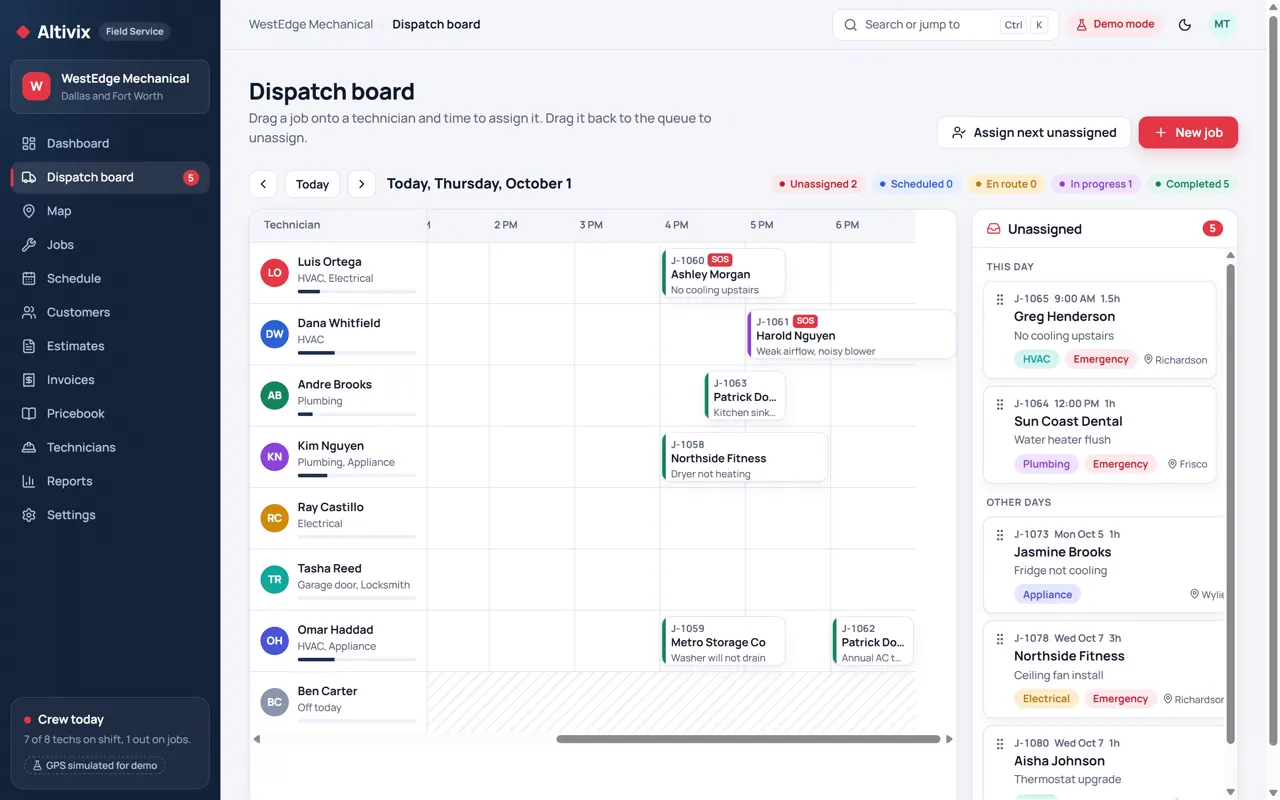The image size is (1280, 800).
Task: Toggle the Completed 5 status filter
Action: (1192, 184)
